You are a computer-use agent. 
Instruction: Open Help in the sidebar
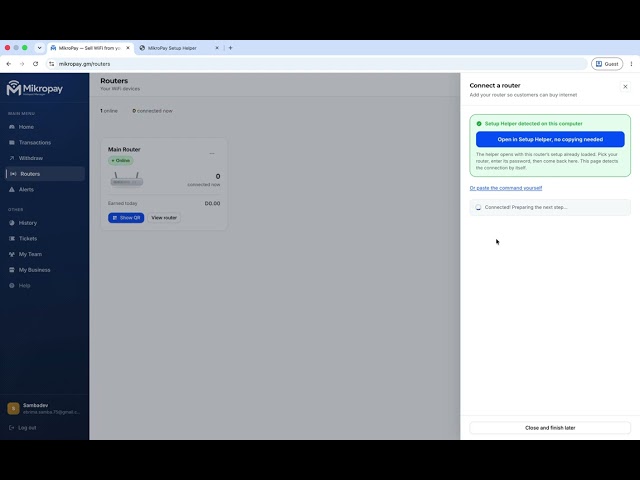24,285
